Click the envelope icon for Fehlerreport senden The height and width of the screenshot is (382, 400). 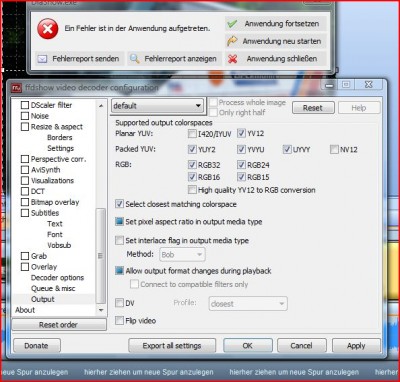point(42,59)
